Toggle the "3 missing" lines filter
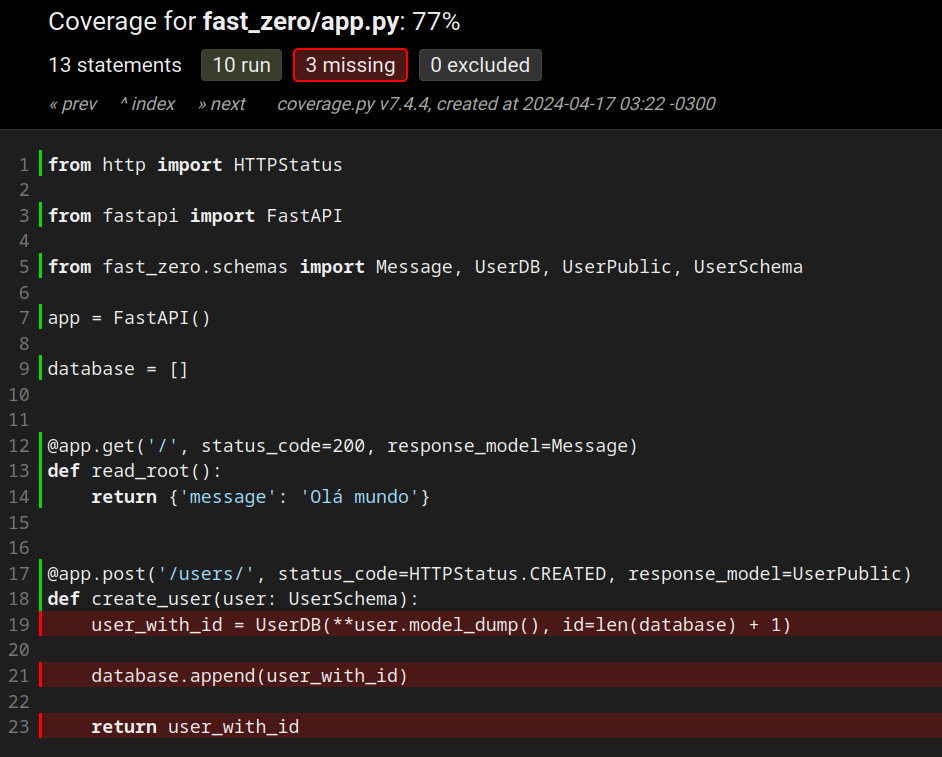Image resolution: width=942 pixels, height=757 pixels. 350,65
